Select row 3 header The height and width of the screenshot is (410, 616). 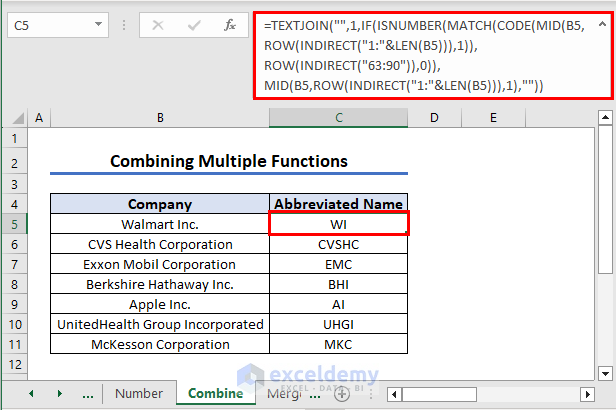15,184
